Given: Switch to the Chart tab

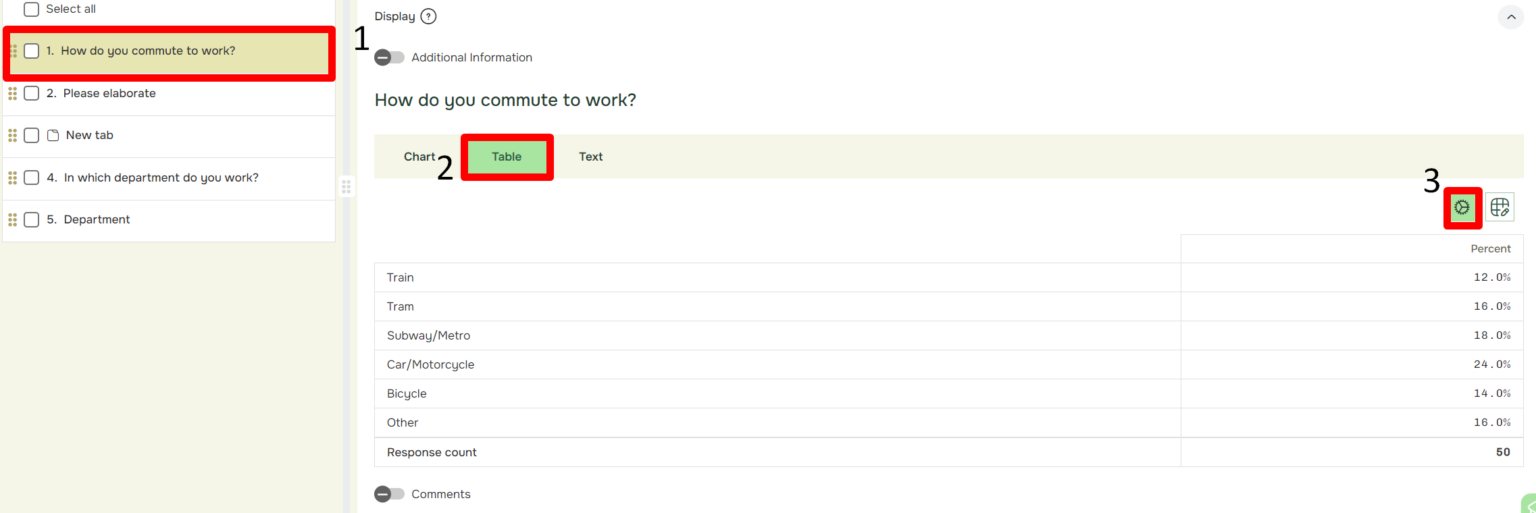Looking at the screenshot, I should [419, 157].
